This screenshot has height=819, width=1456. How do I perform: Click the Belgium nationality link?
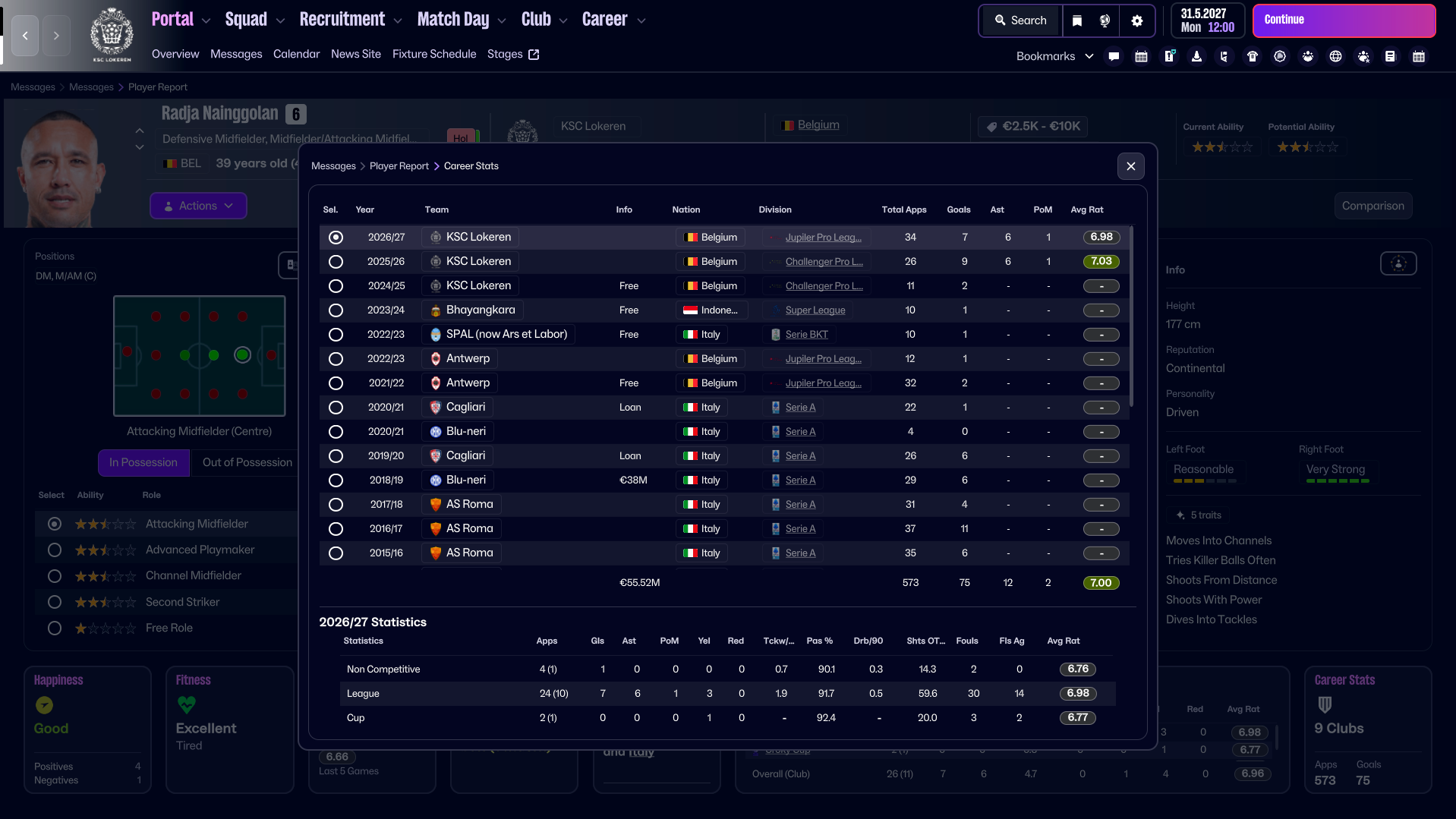click(818, 125)
